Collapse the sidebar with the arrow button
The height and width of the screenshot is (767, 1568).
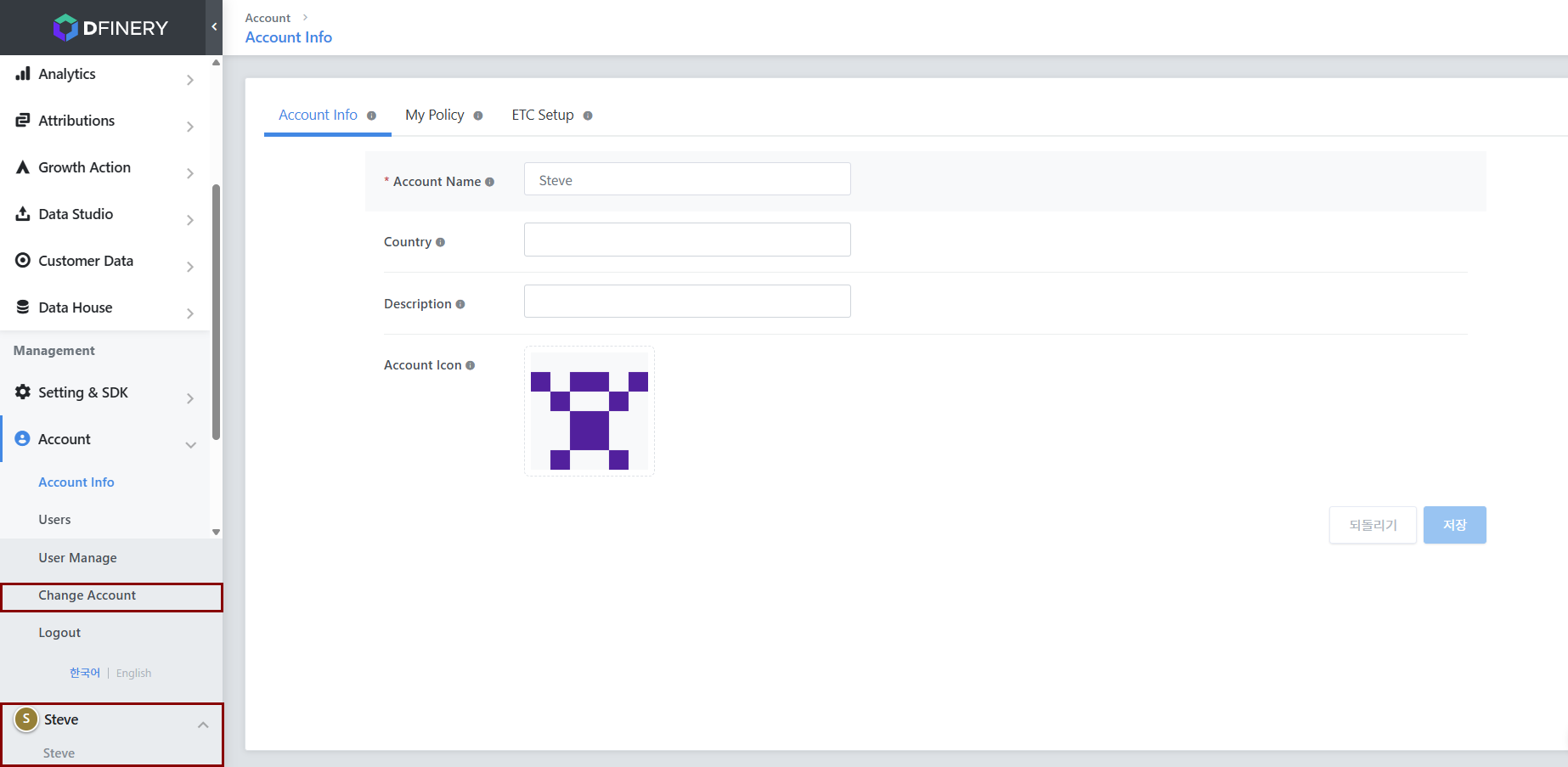(214, 27)
